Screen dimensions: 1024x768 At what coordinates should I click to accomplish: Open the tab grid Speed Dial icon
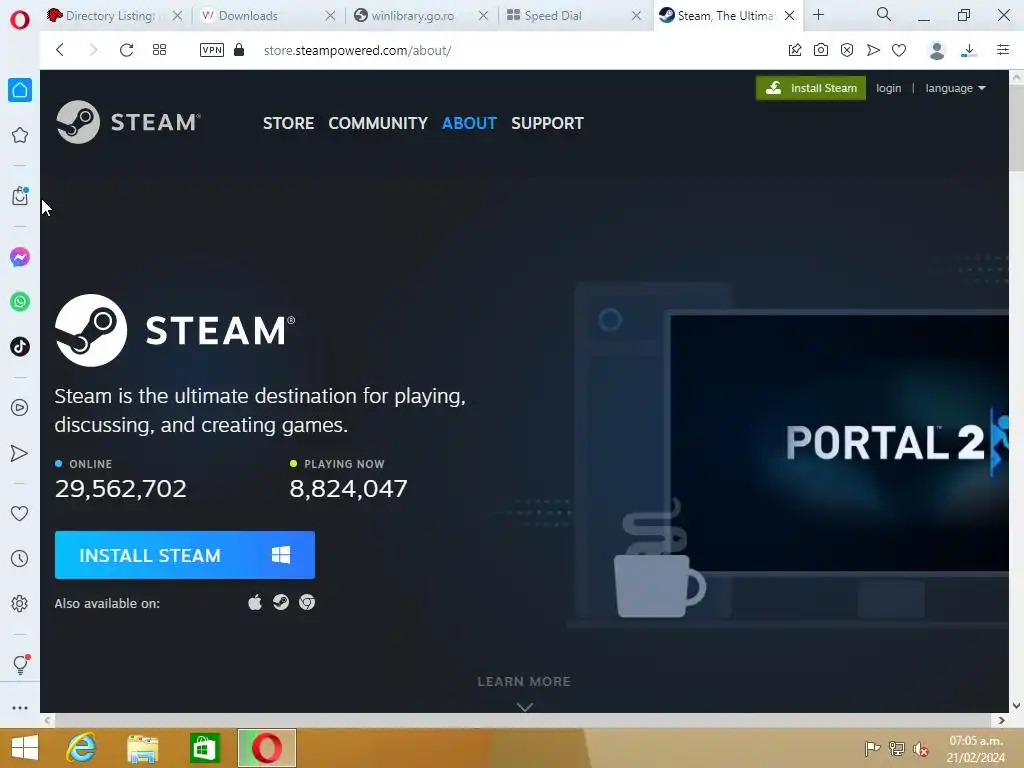click(159, 50)
